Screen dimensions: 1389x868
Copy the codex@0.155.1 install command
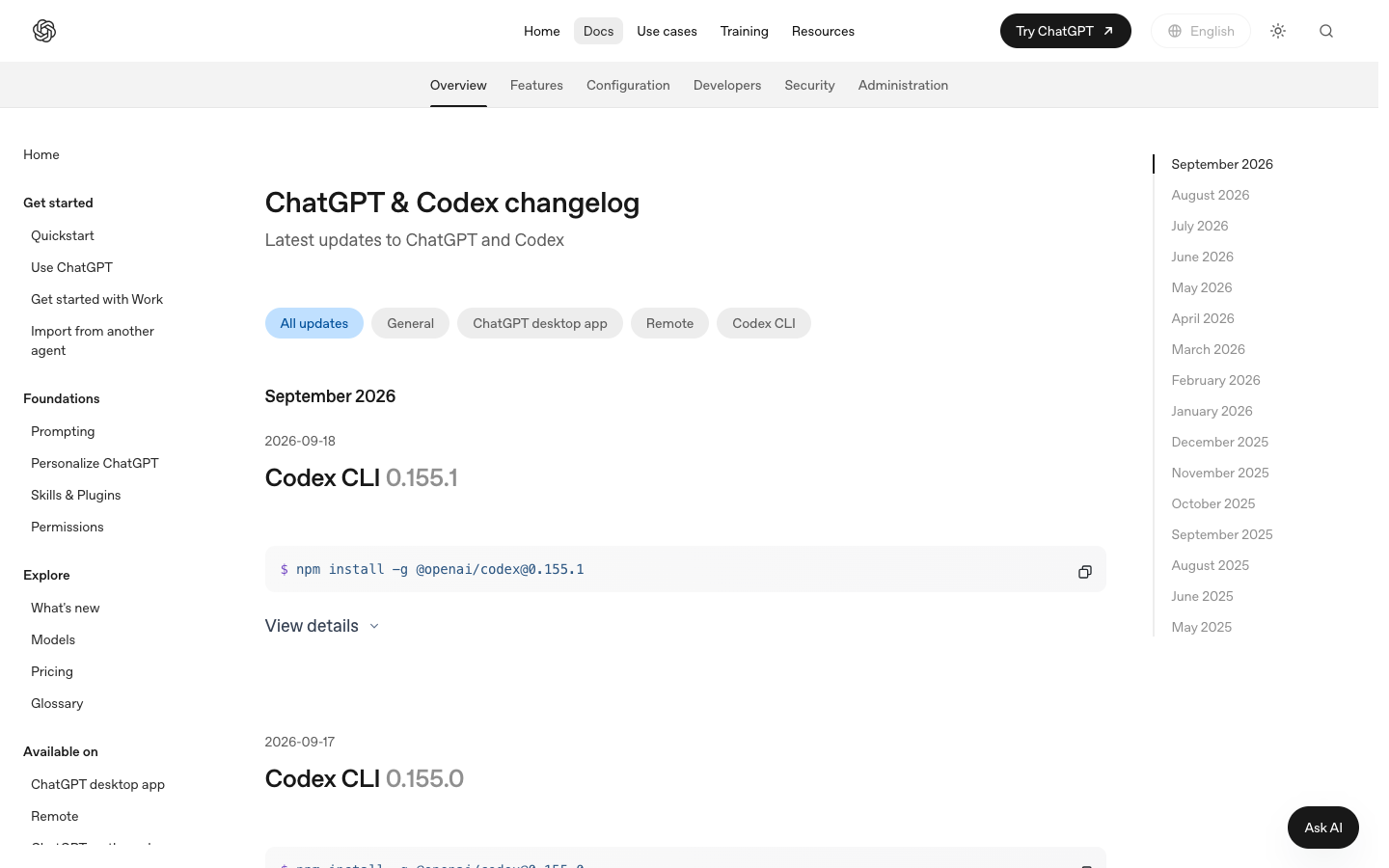(x=1085, y=572)
